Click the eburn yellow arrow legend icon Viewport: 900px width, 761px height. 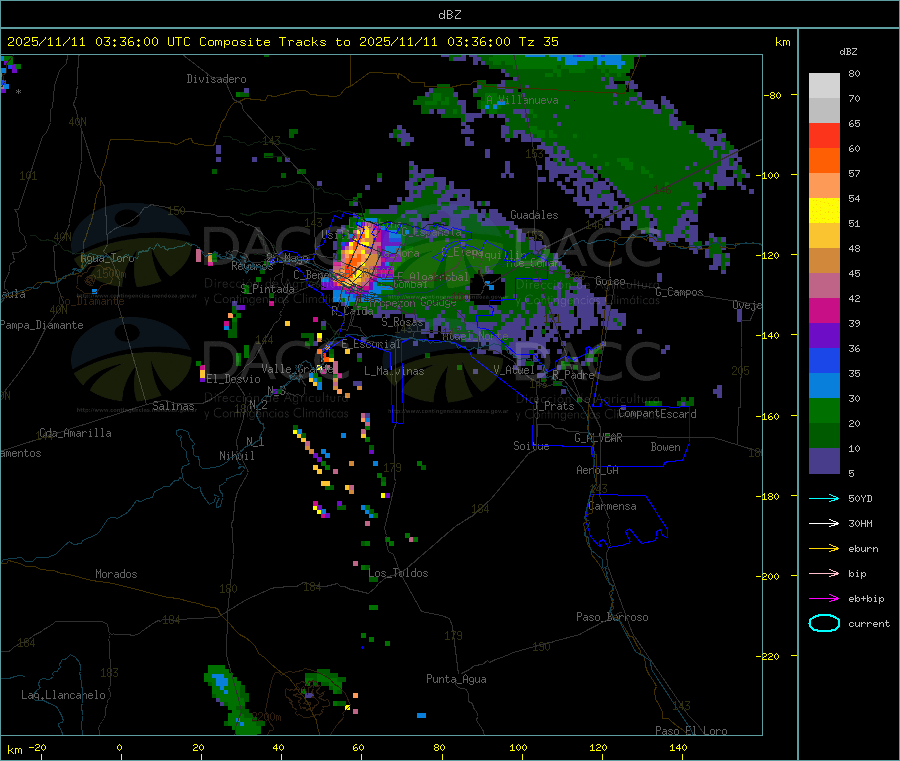point(824,548)
